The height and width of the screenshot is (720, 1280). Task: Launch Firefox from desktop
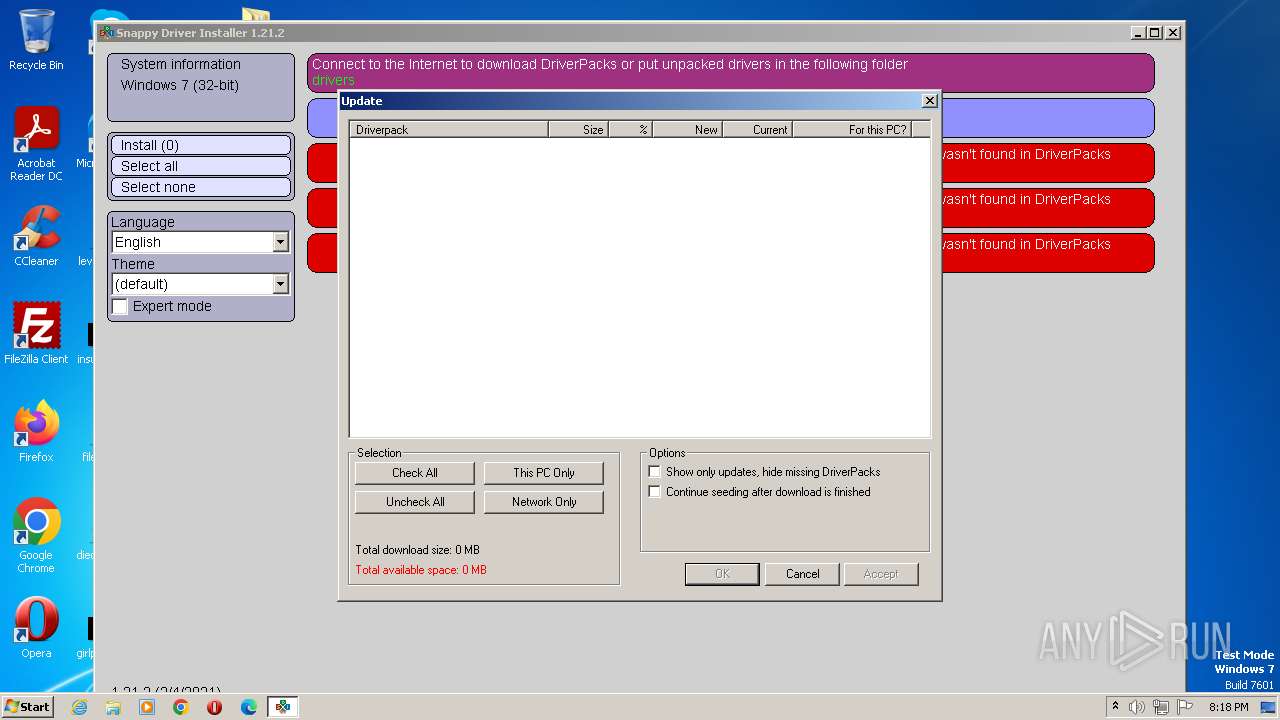point(36,432)
